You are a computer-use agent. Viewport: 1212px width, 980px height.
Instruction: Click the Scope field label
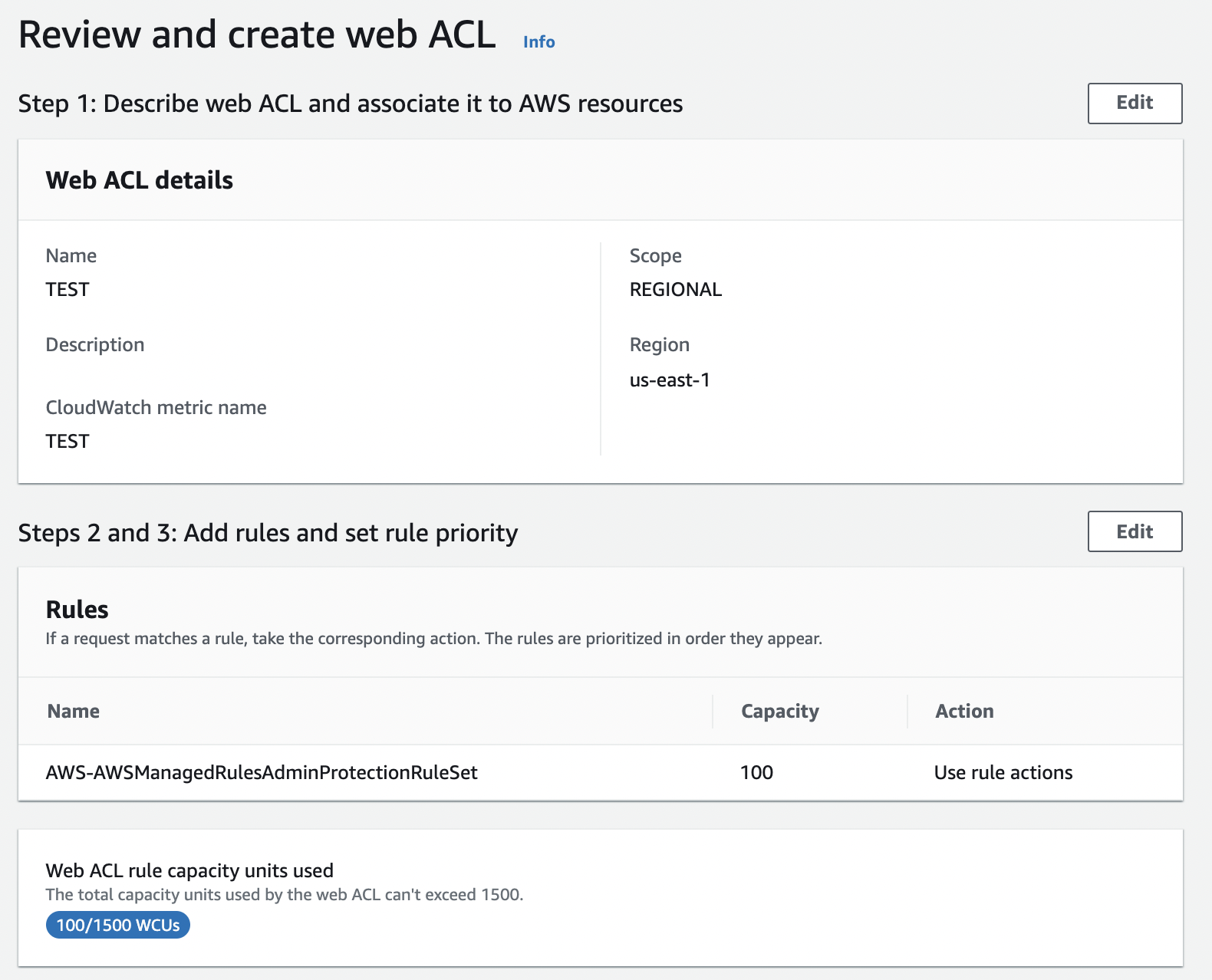point(656,255)
